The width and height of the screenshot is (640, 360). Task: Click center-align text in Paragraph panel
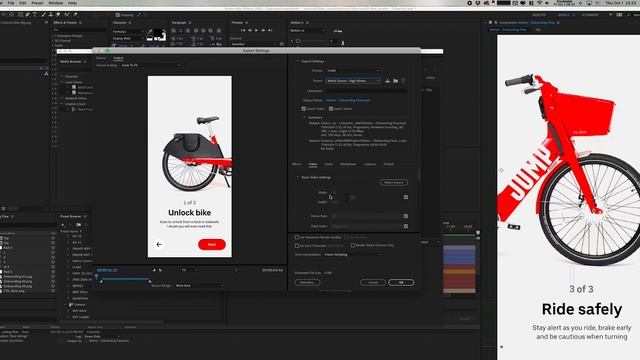(181, 31)
